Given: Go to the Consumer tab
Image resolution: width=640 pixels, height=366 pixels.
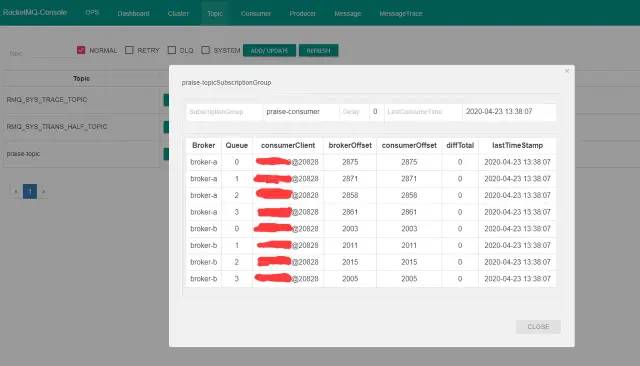Looking at the screenshot, I should (256, 13).
